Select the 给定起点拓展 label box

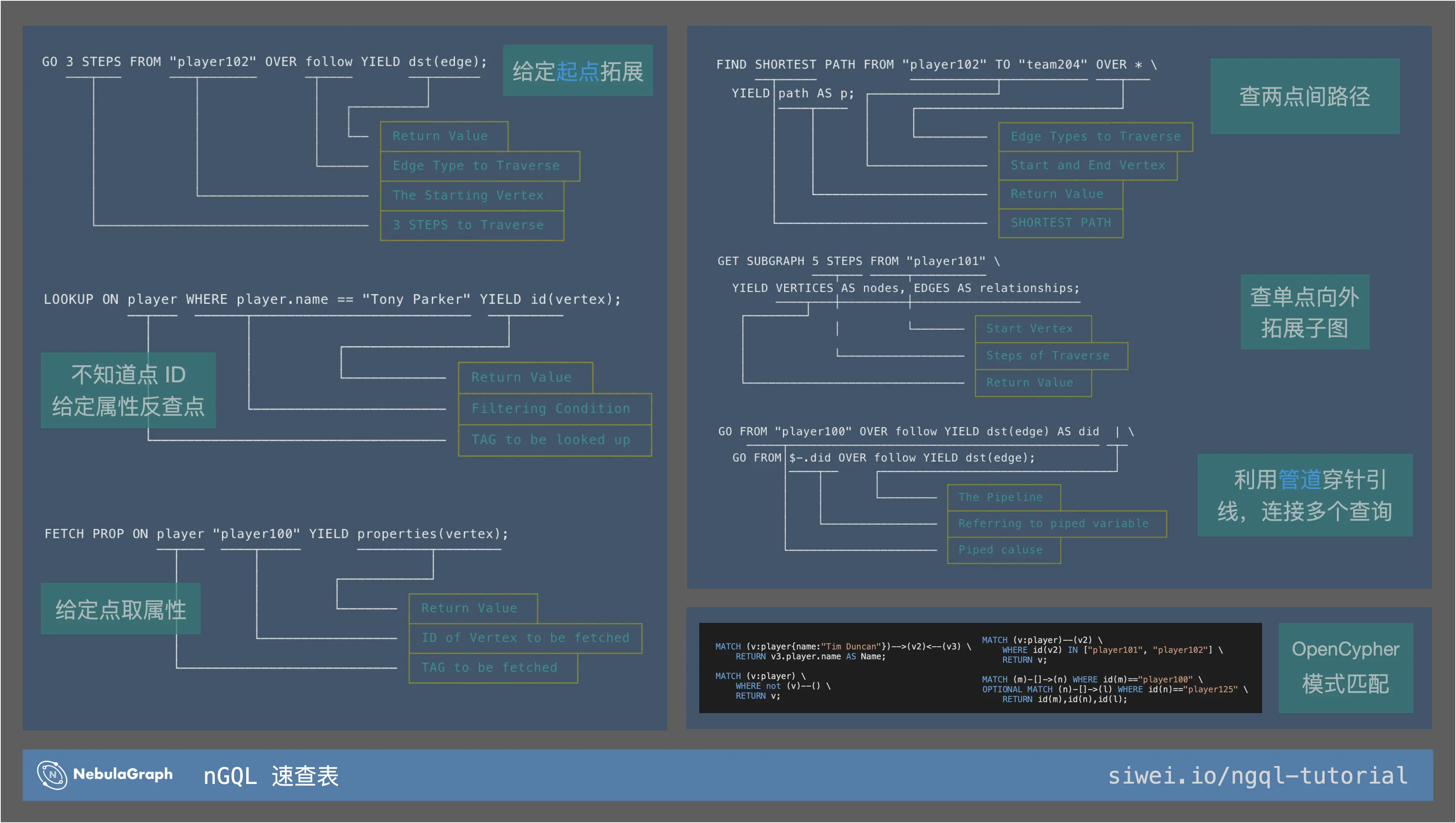point(577,71)
